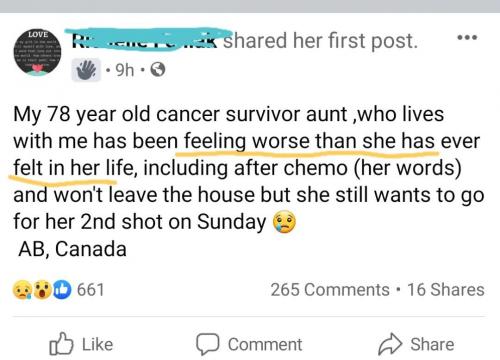Click the waving hand new member badge
The image size is (500, 360).
click(x=86, y=70)
